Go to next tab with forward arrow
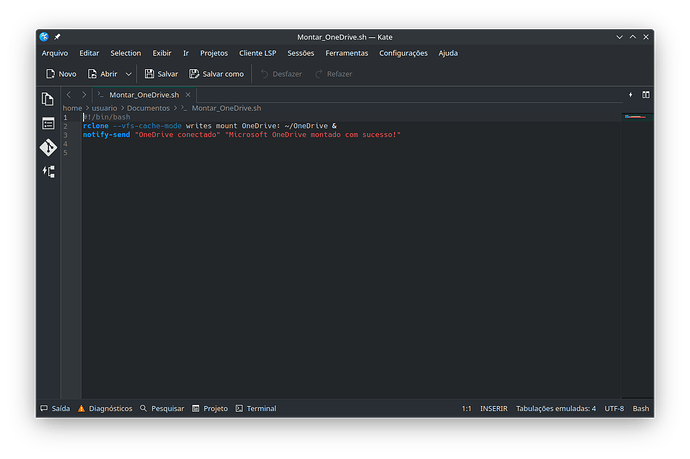 click(84, 95)
